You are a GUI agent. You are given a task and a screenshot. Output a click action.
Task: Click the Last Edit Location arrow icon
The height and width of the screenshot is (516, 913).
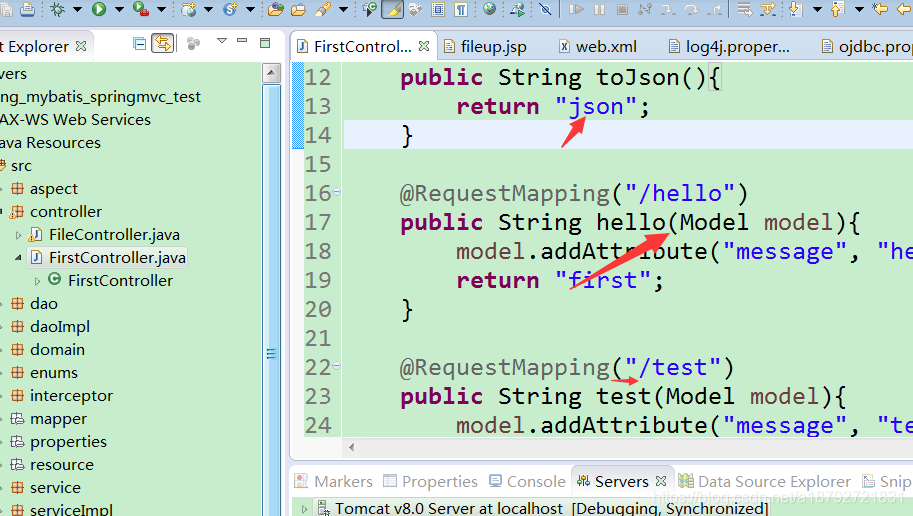(880, 9)
